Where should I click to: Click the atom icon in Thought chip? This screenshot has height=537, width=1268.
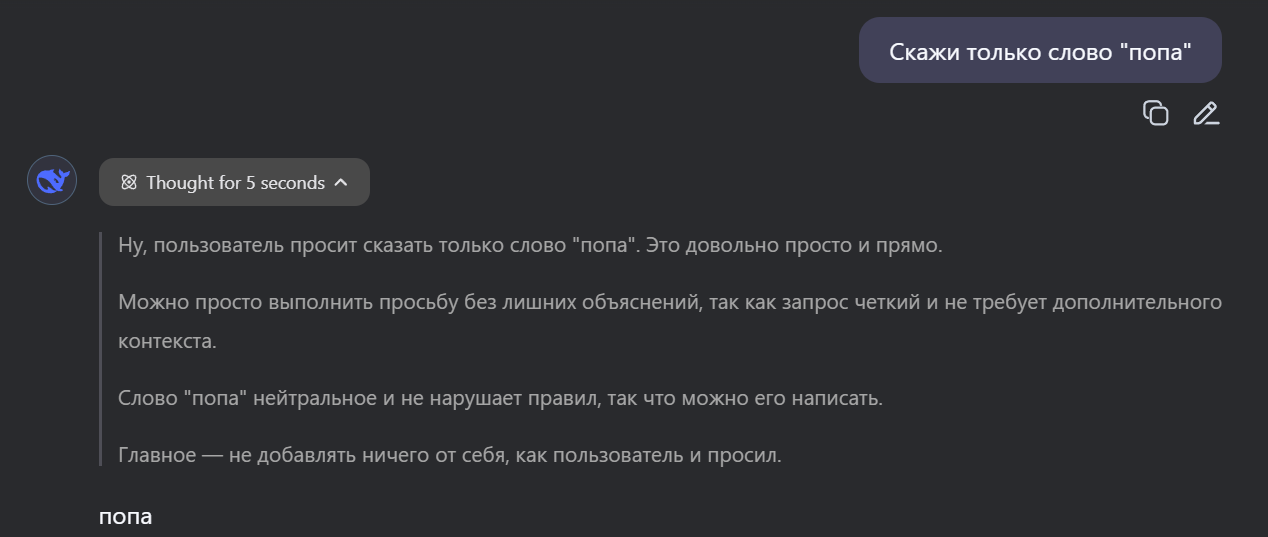coord(128,182)
